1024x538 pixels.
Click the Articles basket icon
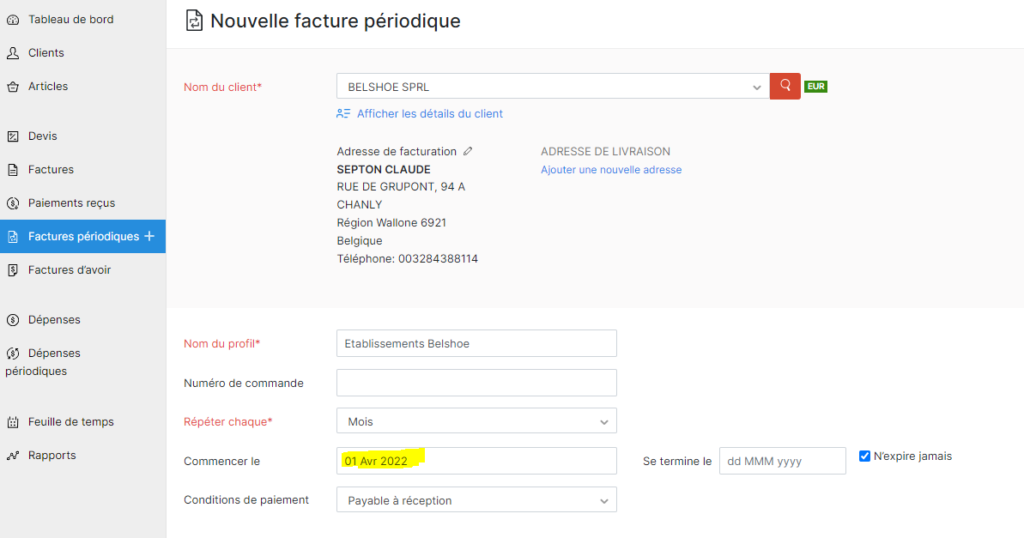point(13,86)
